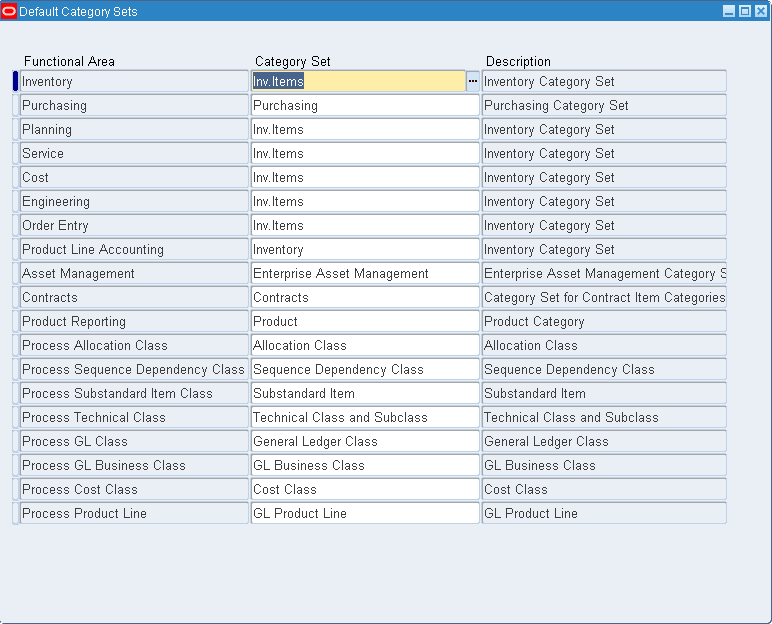Click Process Substandard Item Class functional area
This screenshot has height=624, width=772.
click(x=134, y=394)
